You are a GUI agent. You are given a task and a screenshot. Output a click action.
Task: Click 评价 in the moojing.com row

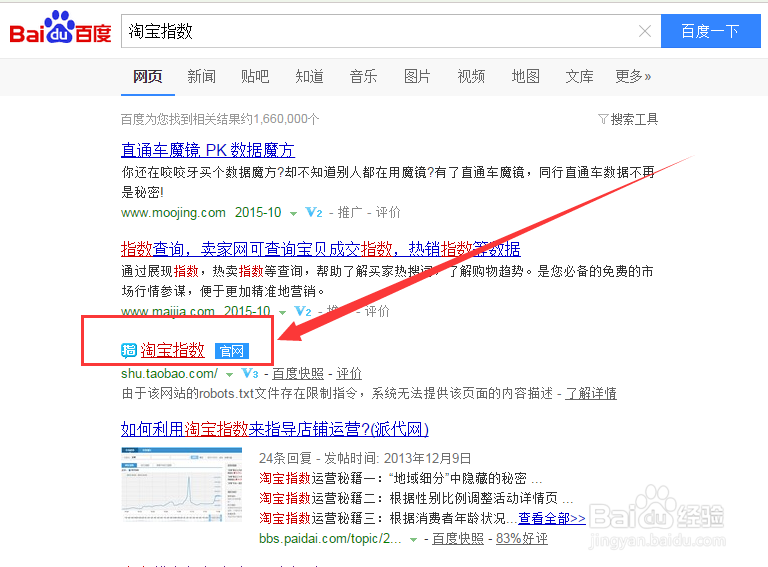[388, 213]
